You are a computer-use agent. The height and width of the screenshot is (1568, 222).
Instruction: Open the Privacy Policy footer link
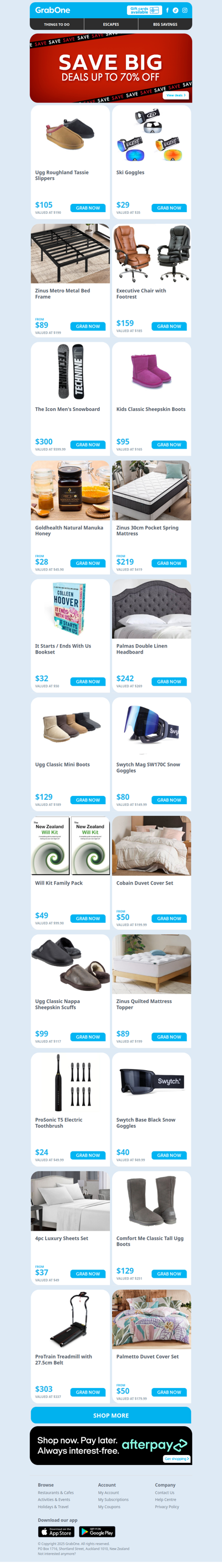[167, 1507]
